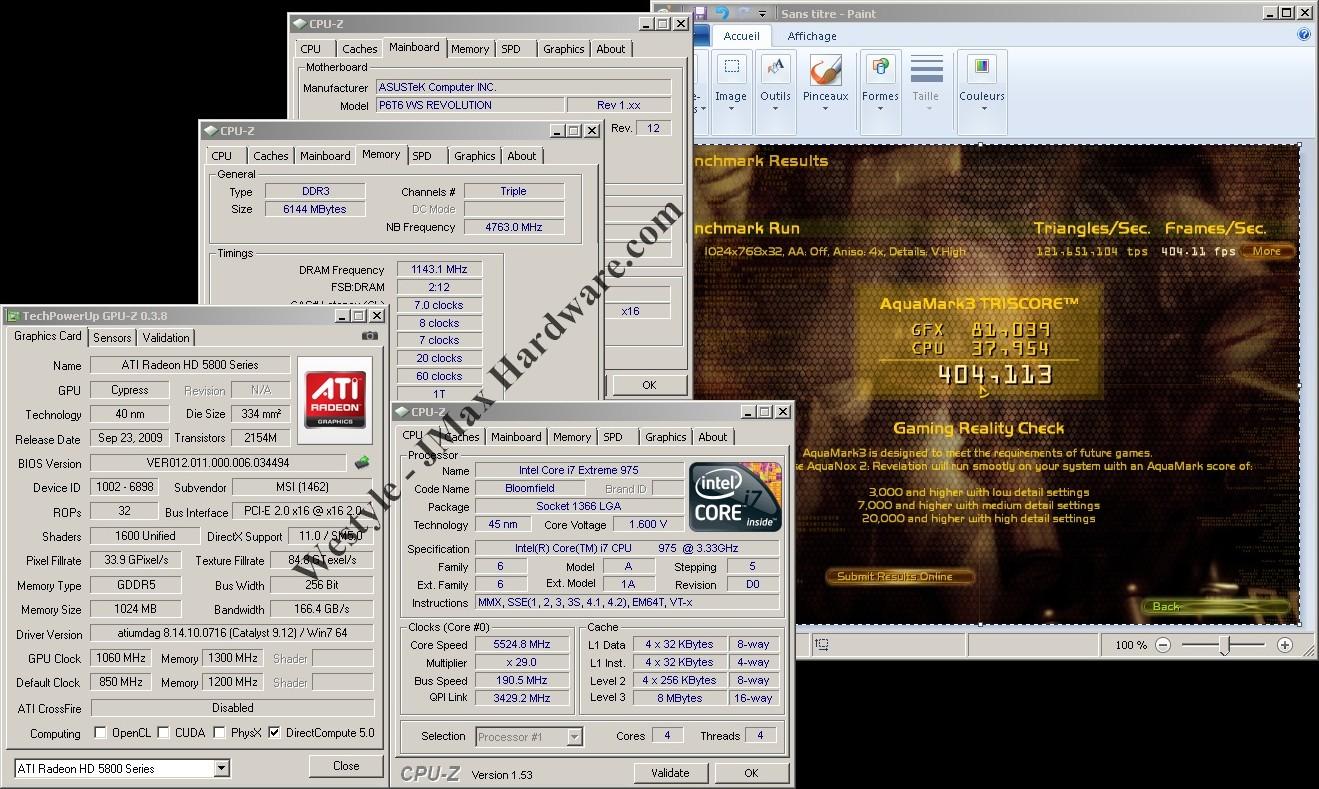Click the Bus Speed value 190.5 MHz
Screen dimensions: 1319x789
(522, 680)
